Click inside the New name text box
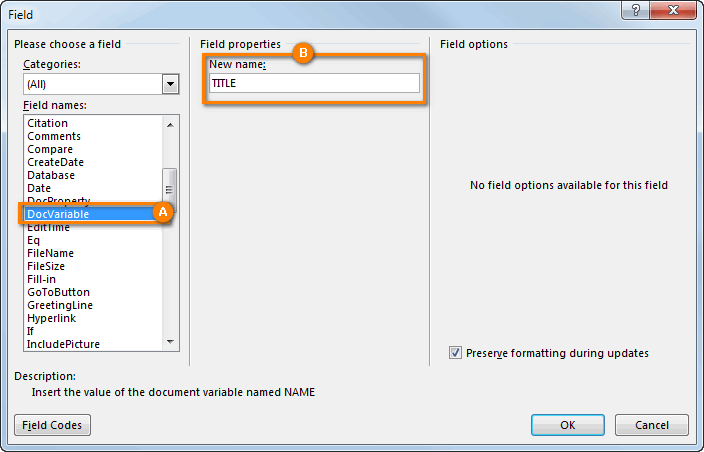The image size is (704, 452). (x=314, y=83)
